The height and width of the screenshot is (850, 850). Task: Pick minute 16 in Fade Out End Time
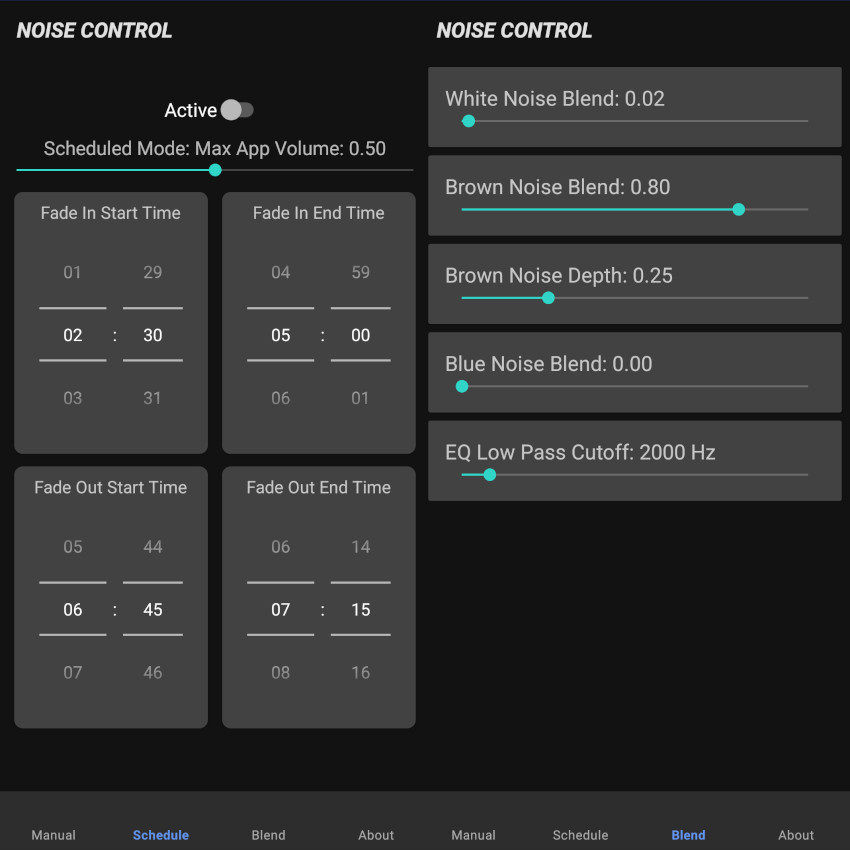pyautogui.click(x=360, y=672)
